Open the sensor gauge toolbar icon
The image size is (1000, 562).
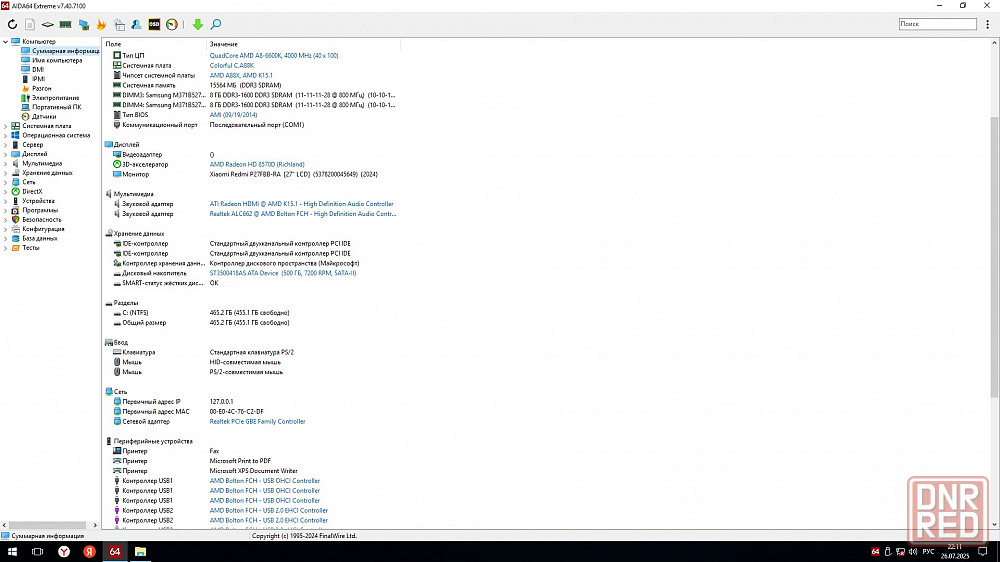pyautogui.click(x=172, y=24)
